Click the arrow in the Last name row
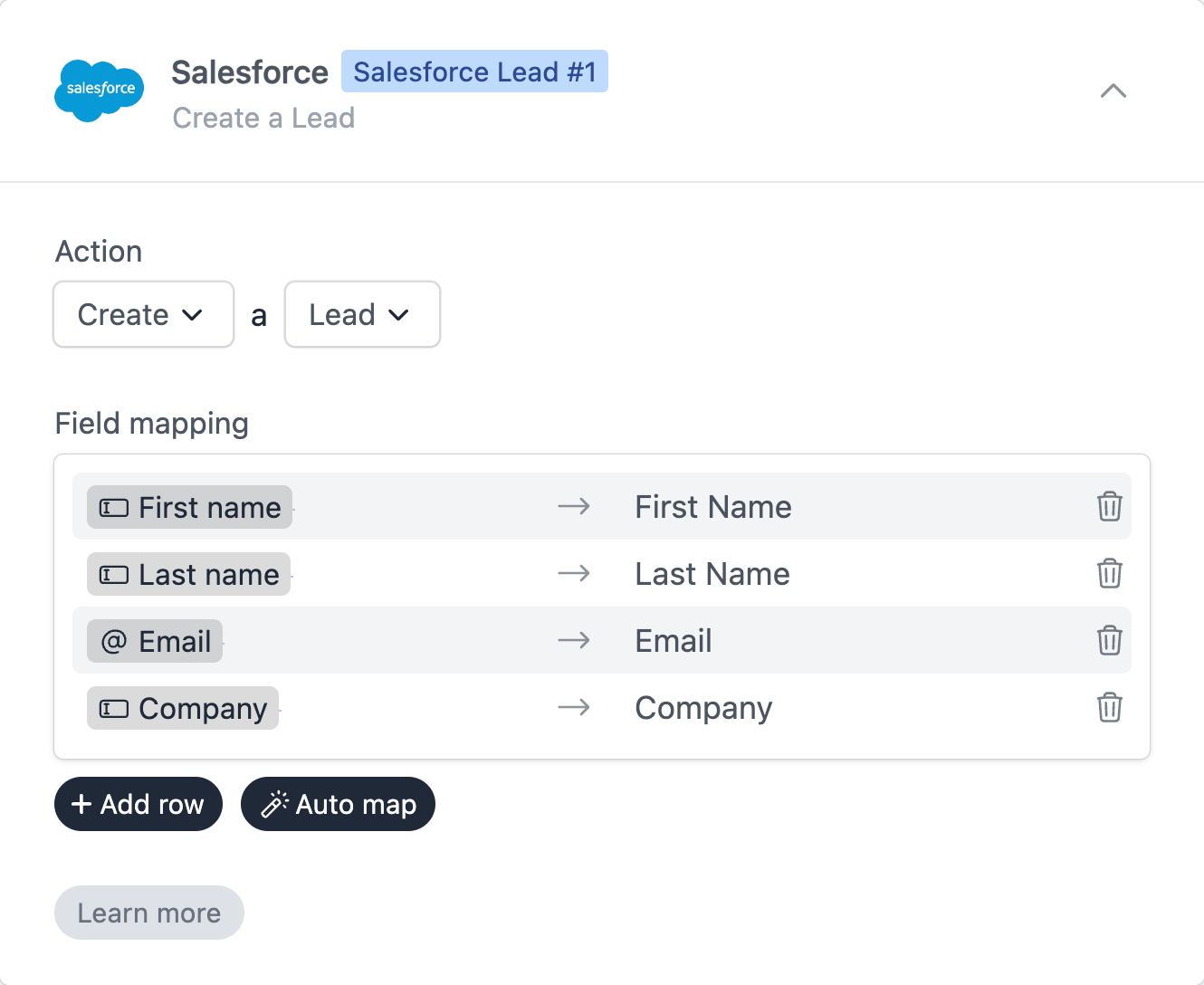The width and height of the screenshot is (1204, 985). [x=574, y=573]
